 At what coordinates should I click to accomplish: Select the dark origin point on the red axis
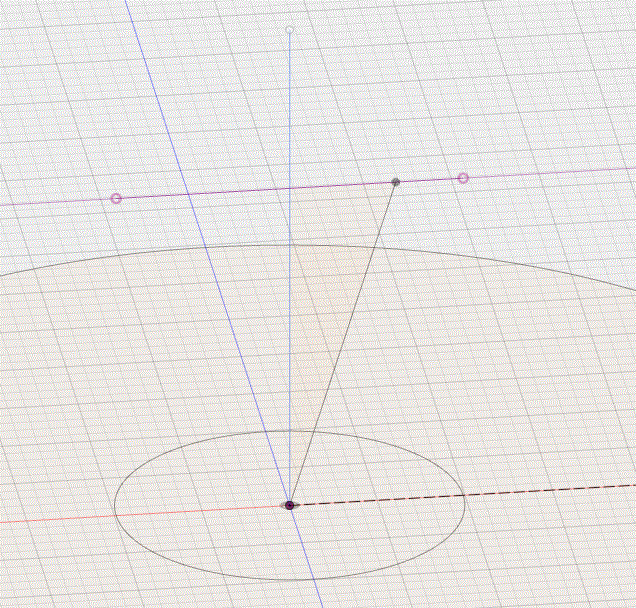289,505
